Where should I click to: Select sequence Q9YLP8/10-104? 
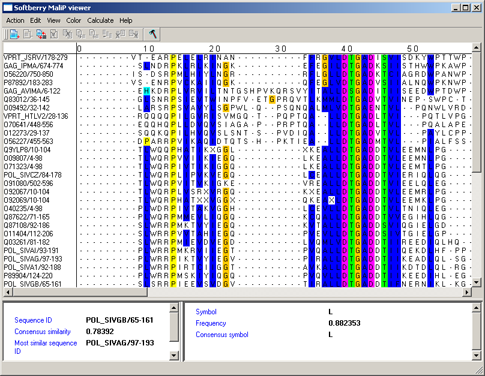[x=27, y=150]
